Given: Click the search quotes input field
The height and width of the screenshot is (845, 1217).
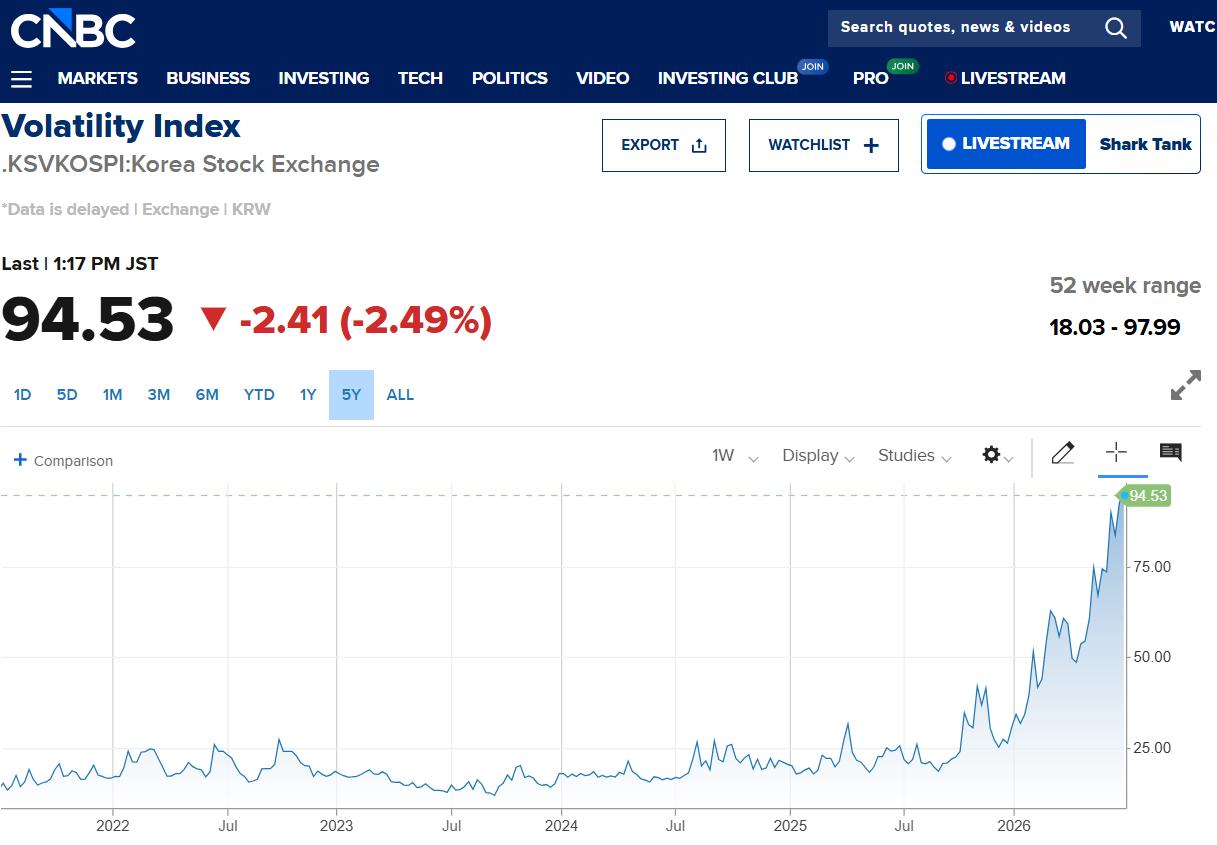Looking at the screenshot, I should tap(960, 28).
